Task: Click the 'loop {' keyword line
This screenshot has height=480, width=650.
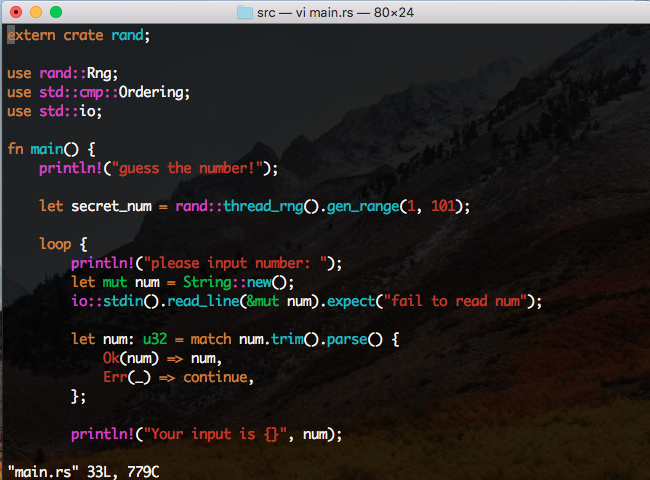Action: point(63,244)
